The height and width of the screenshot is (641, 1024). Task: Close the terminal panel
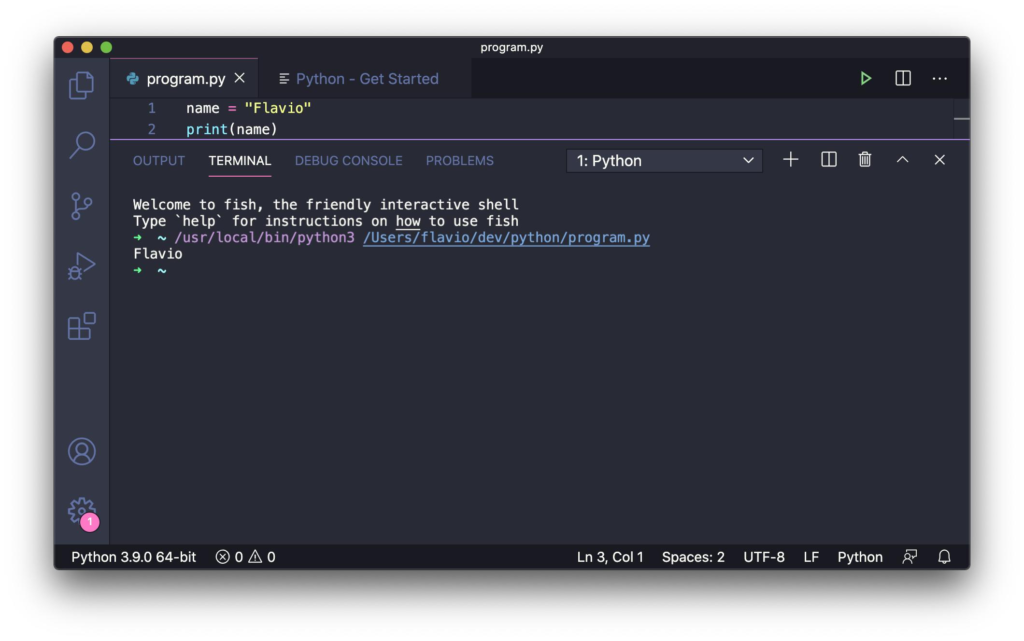[939, 160]
